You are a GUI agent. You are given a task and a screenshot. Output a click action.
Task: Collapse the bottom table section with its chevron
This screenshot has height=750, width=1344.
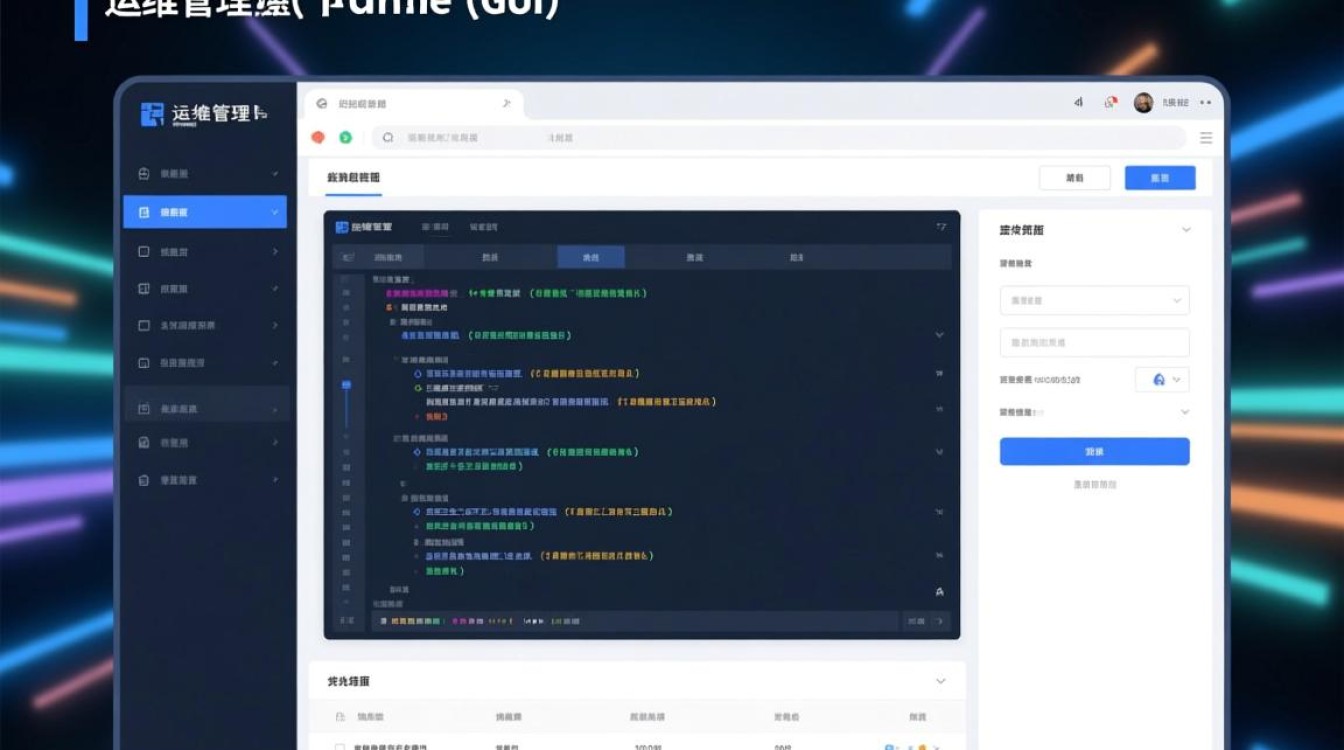click(x=940, y=681)
